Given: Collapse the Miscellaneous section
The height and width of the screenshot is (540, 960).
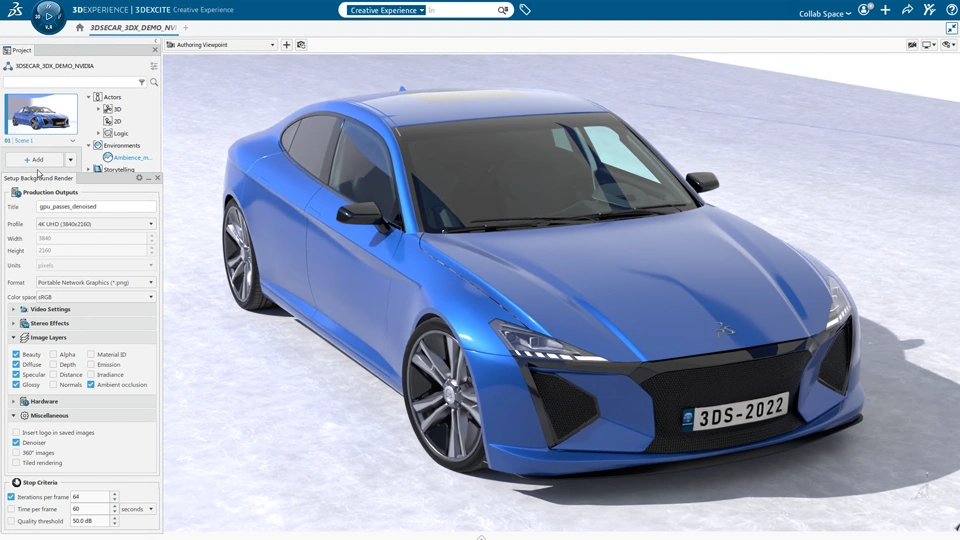Looking at the screenshot, I should pos(13,415).
